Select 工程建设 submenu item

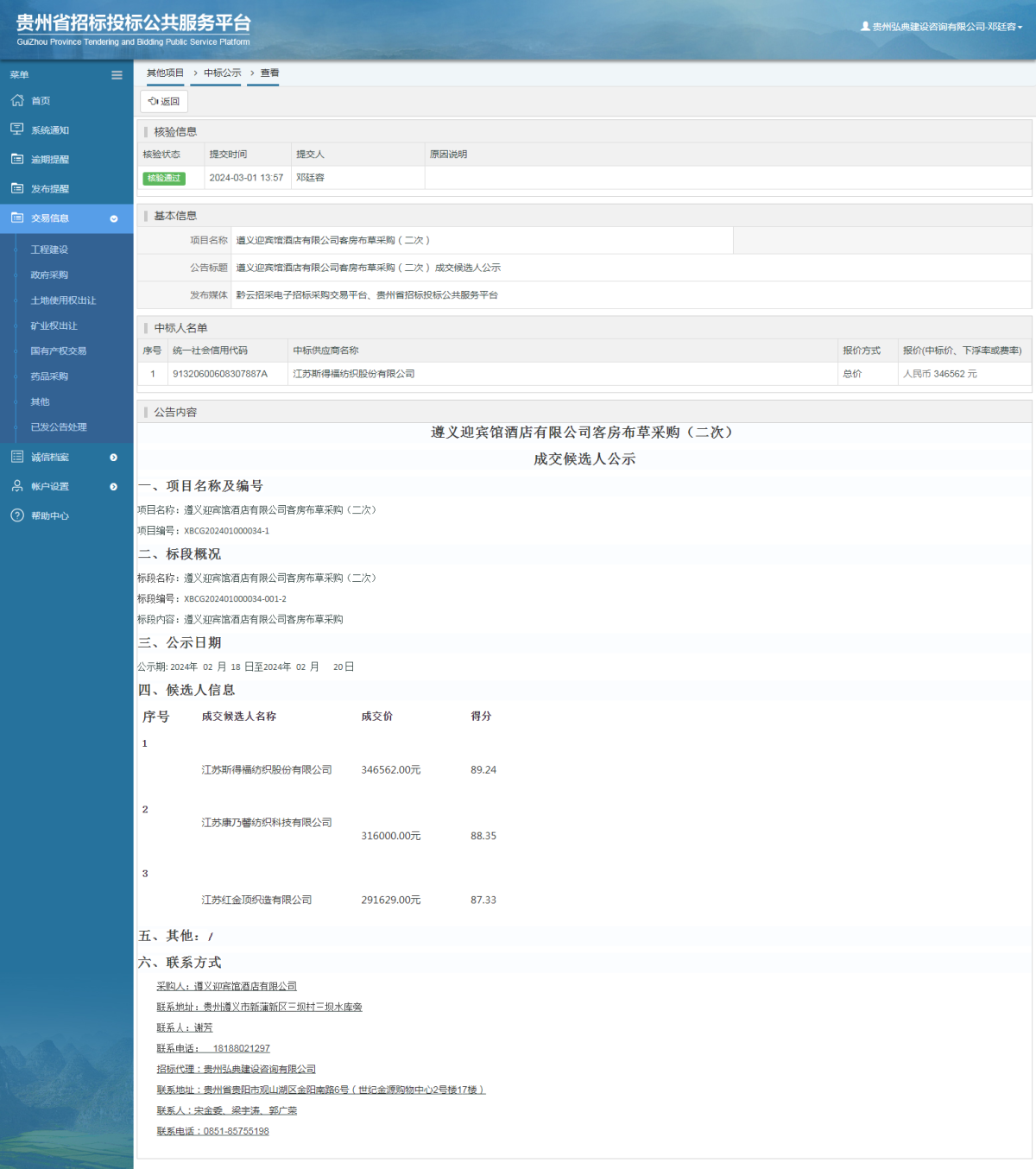pyautogui.click(x=49, y=250)
